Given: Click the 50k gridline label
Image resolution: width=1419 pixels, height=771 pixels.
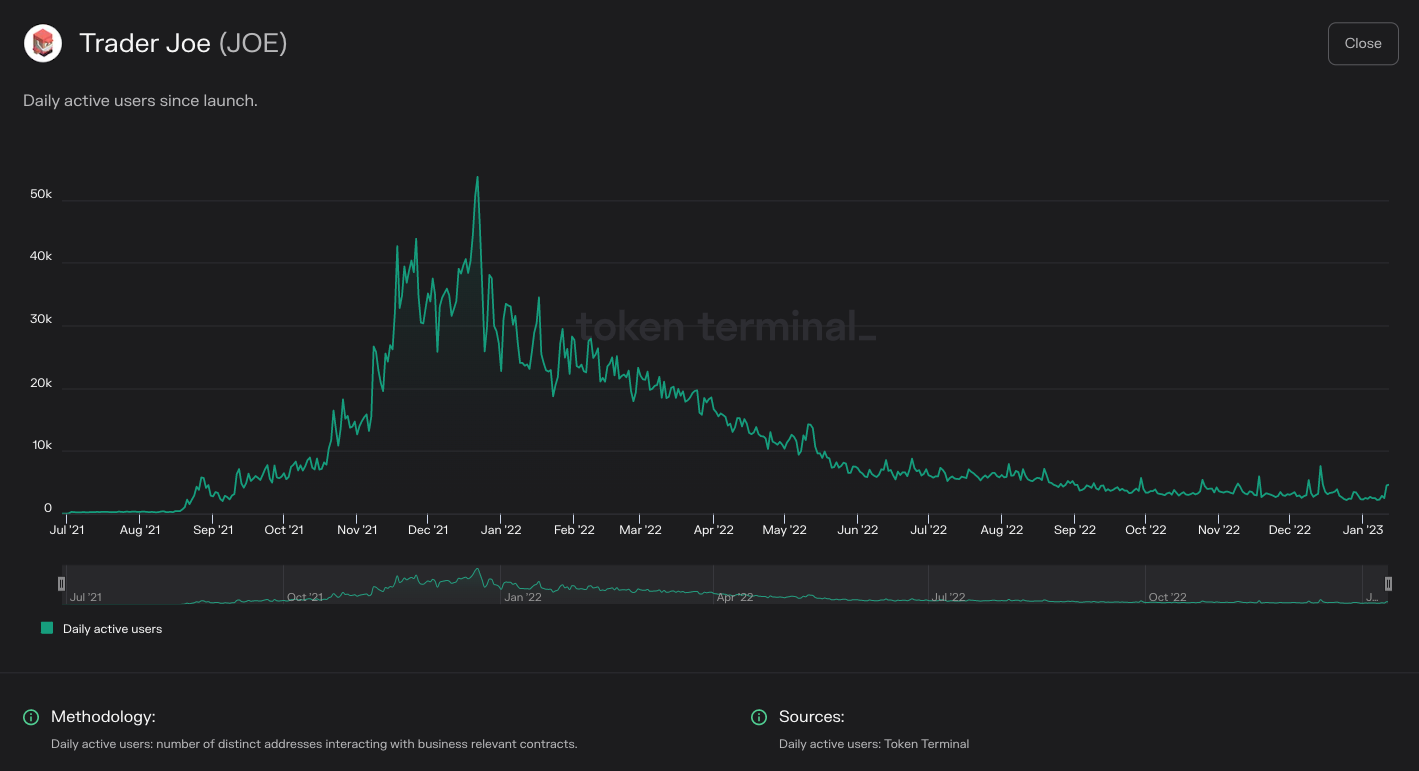Looking at the screenshot, I should [40, 193].
